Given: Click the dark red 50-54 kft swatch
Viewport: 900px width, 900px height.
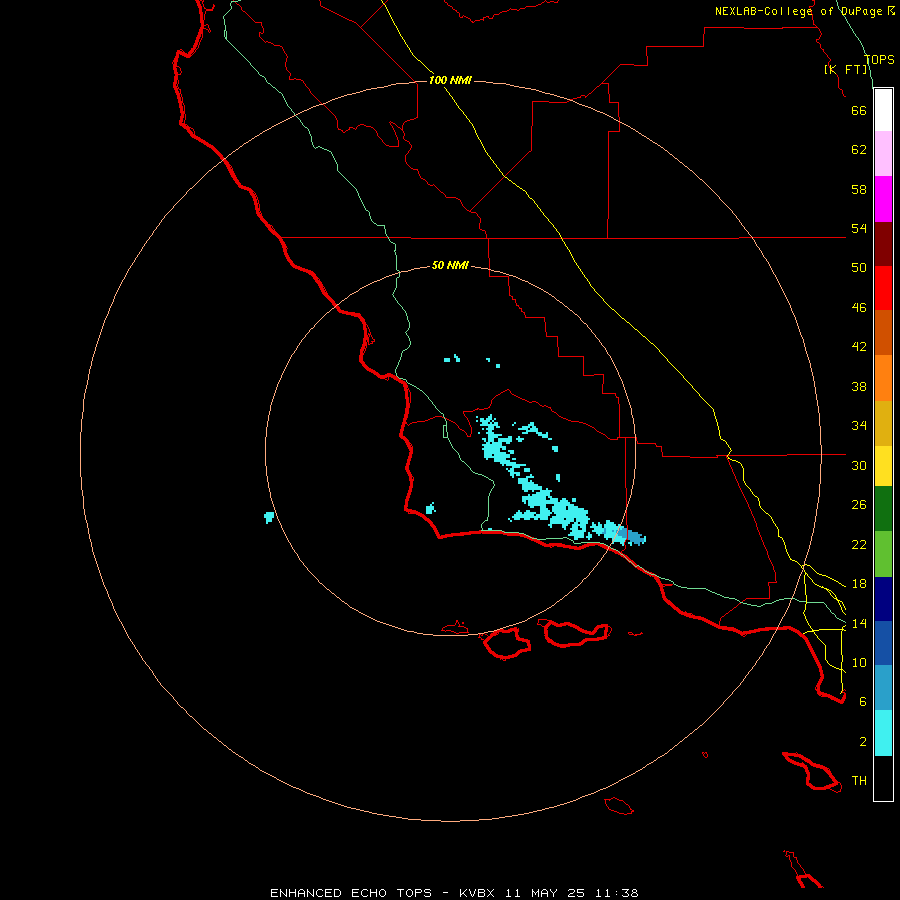Looking at the screenshot, I should coord(883,244).
